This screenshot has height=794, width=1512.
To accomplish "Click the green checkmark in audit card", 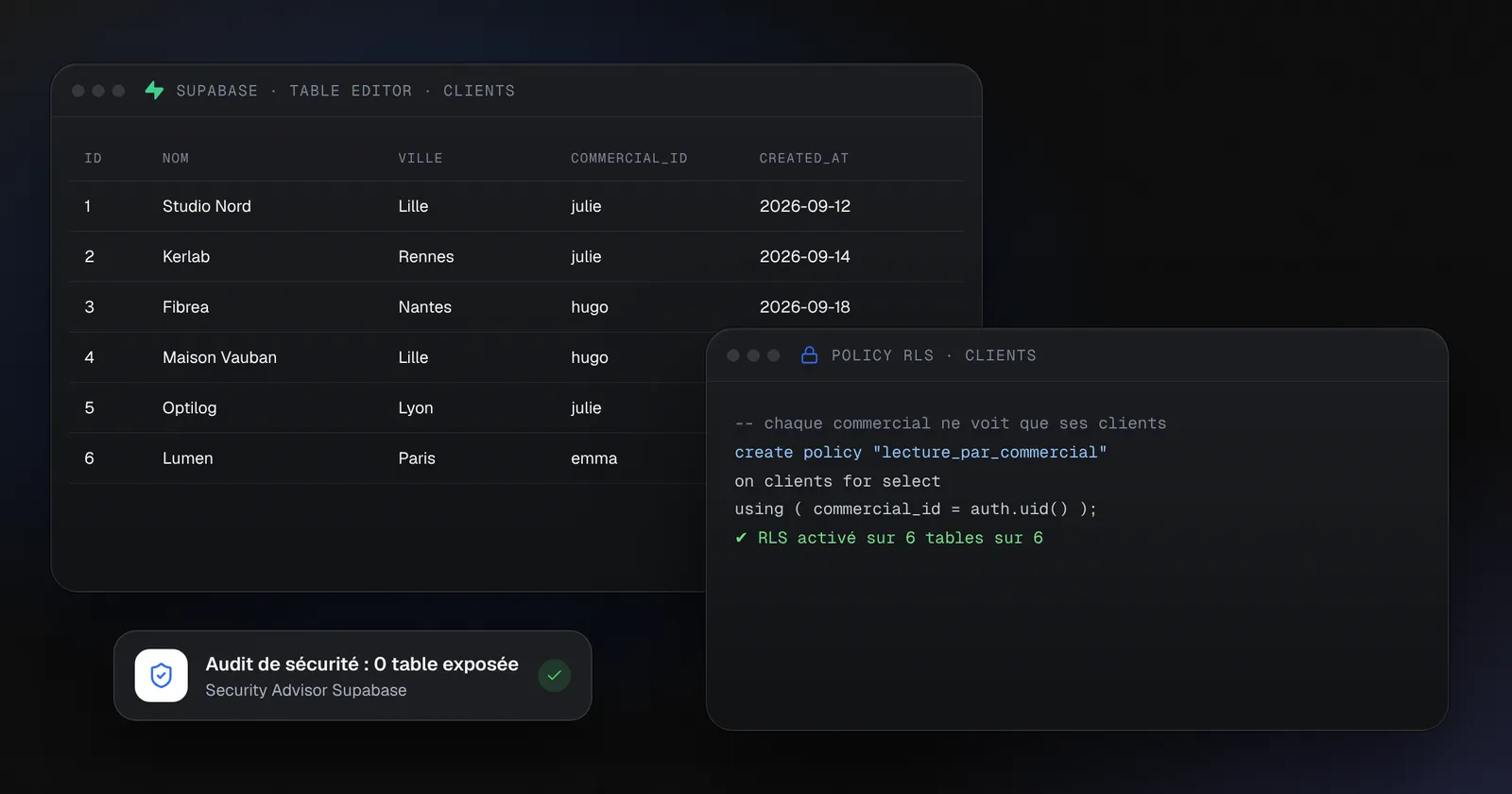I will point(555,676).
